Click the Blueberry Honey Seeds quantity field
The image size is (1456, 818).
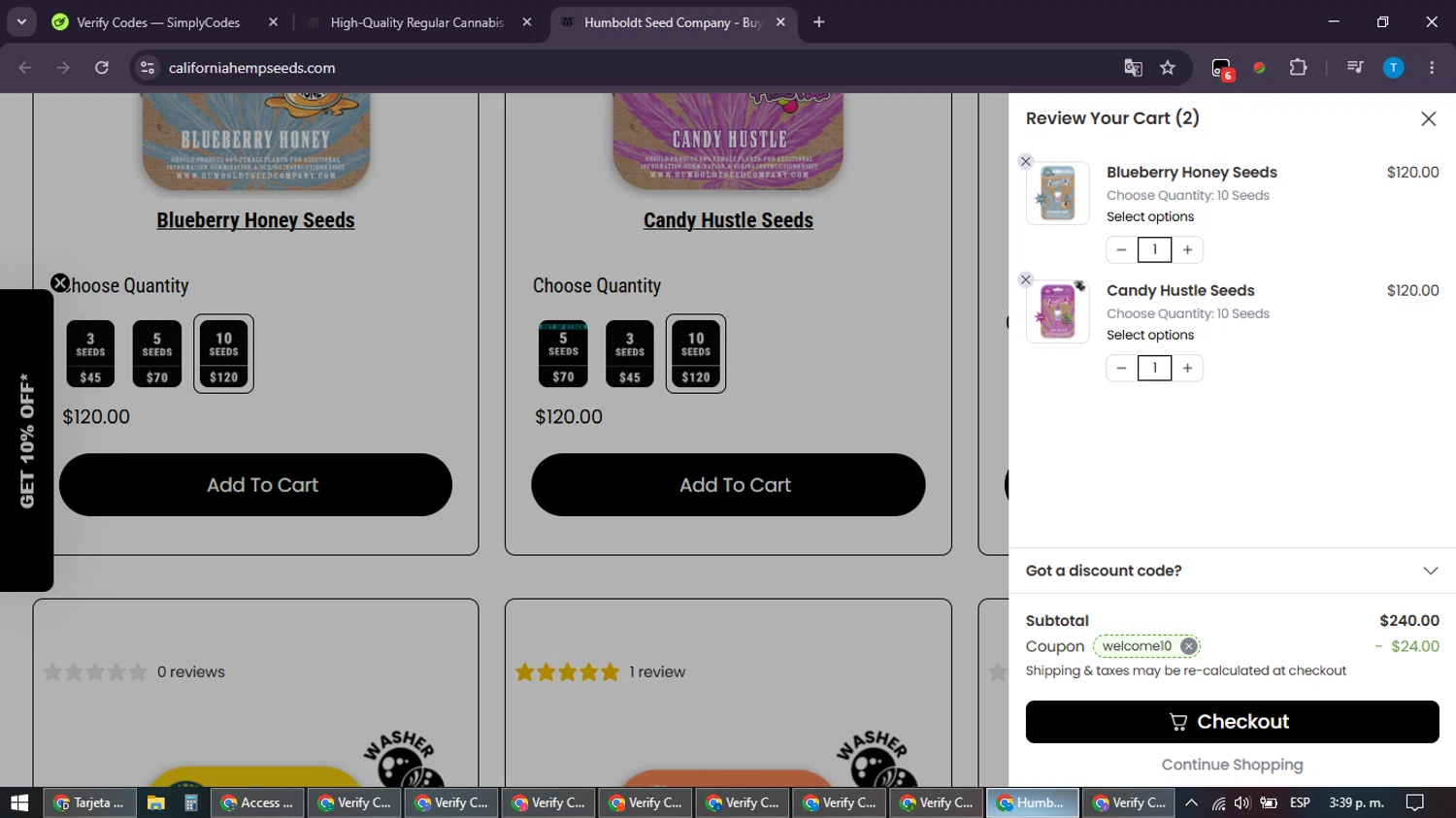[1154, 249]
